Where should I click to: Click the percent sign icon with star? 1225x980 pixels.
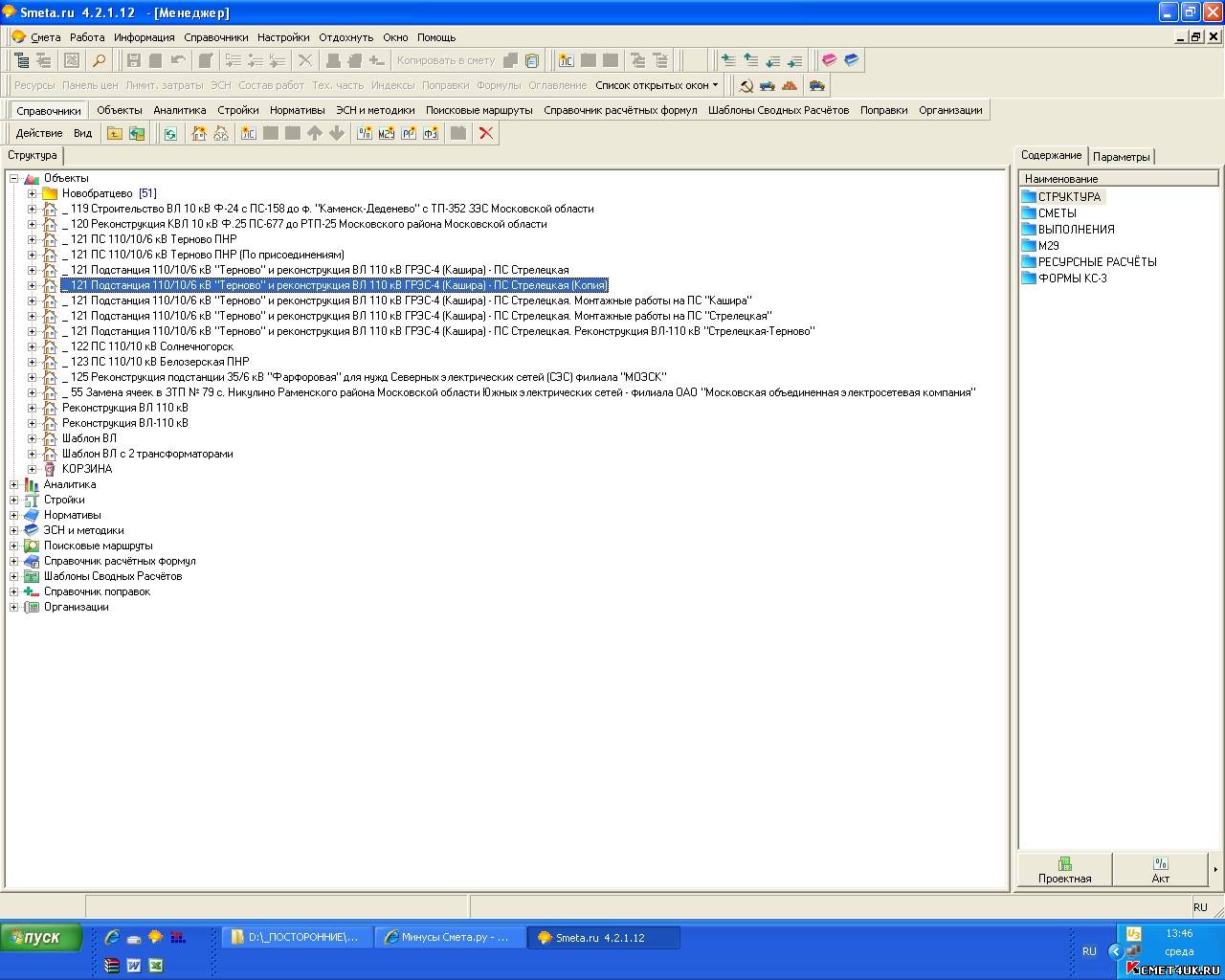pyautogui.click(x=365, y=133)
